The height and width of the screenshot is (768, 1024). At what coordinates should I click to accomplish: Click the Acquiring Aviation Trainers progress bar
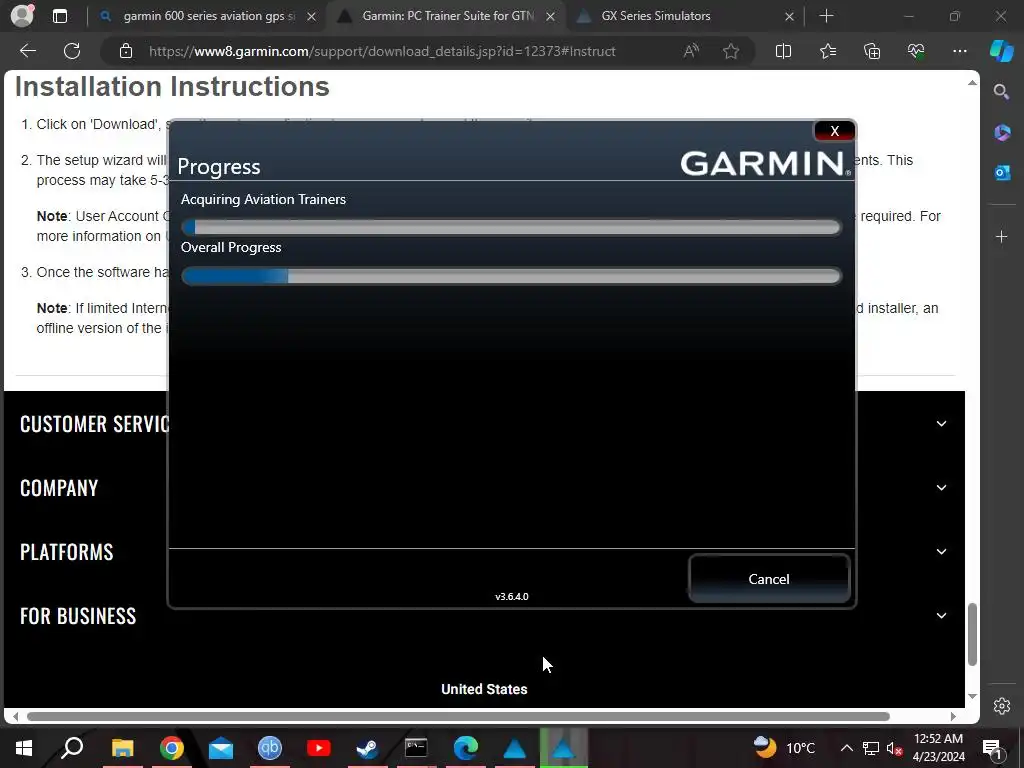point(511,227)
